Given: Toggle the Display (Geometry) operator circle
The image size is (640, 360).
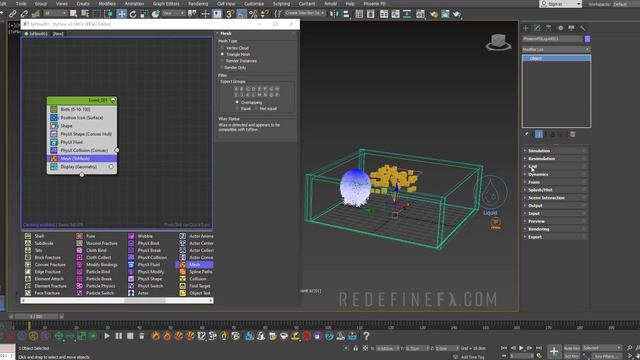Looking at the screenshot, I should (111, 167).
